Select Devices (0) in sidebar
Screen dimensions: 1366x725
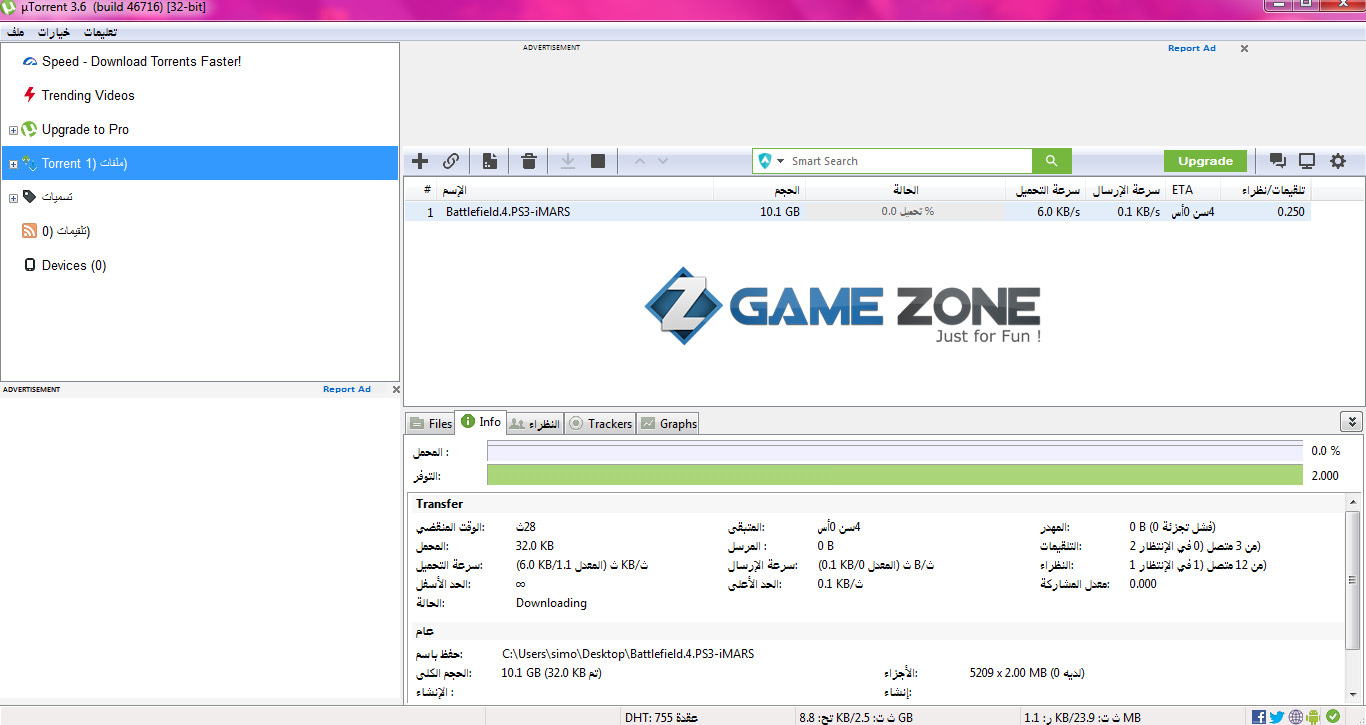coord(74,265)
